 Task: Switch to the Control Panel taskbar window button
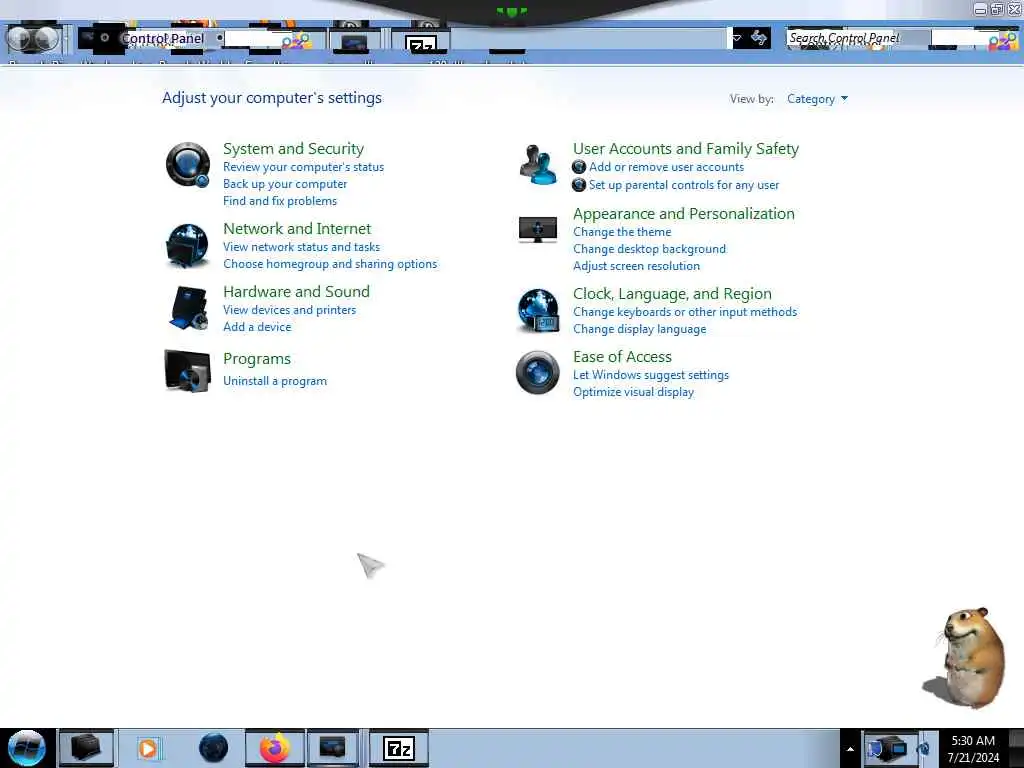coord(332,748)
